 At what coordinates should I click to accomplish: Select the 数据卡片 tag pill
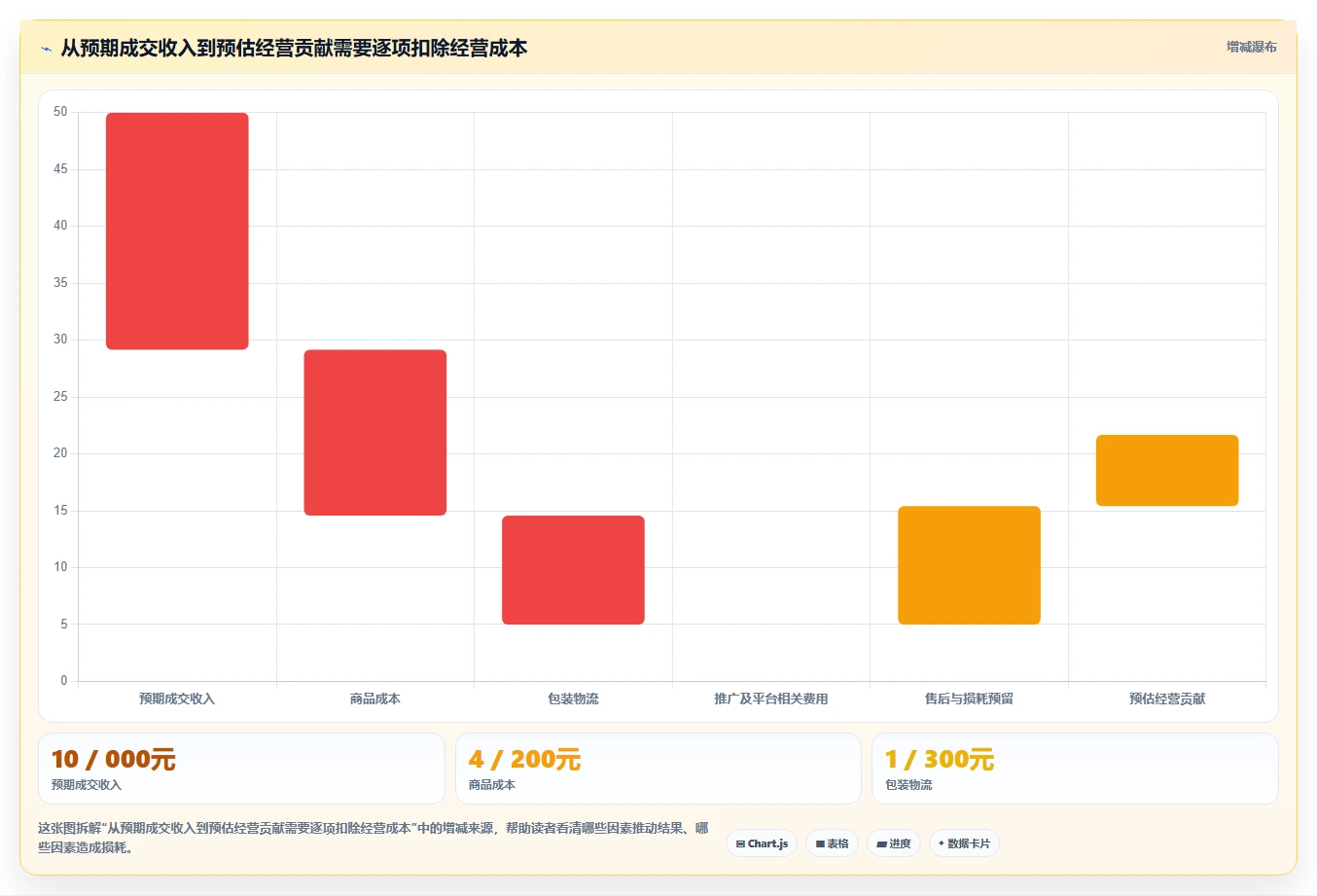tap(964, 843)
